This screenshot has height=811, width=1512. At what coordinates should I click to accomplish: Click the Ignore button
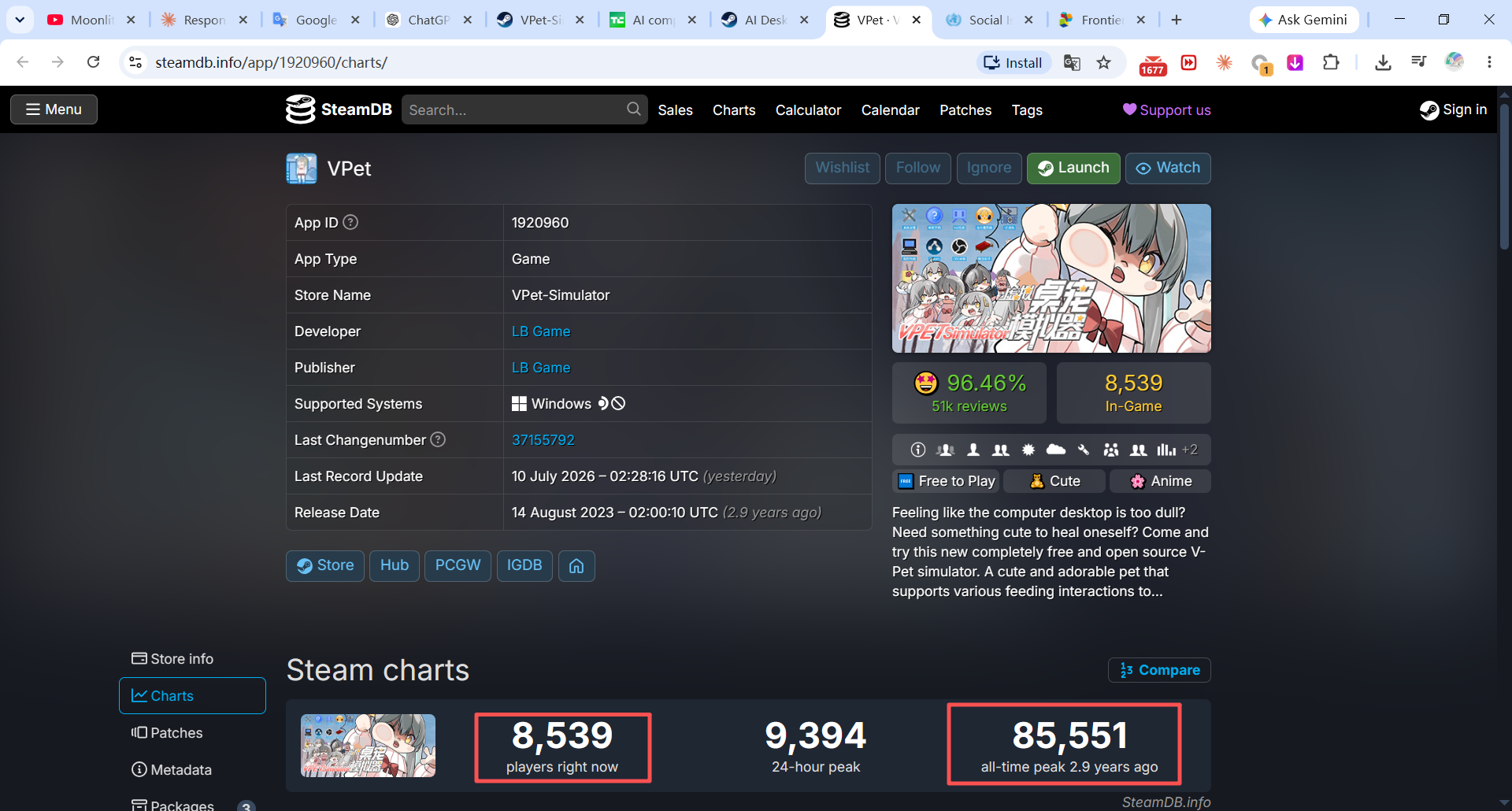(988, 168)
